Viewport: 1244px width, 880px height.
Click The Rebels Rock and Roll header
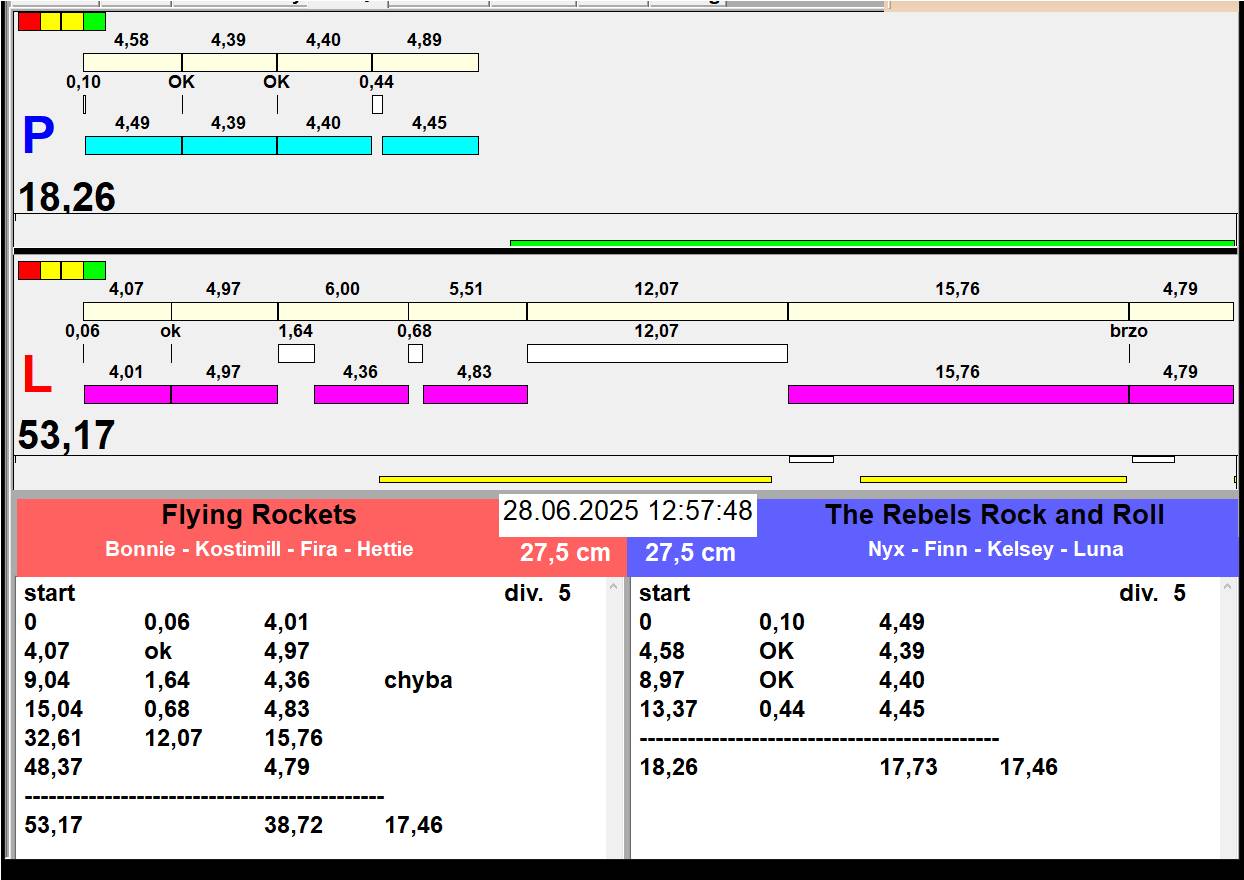coord(994,515)
